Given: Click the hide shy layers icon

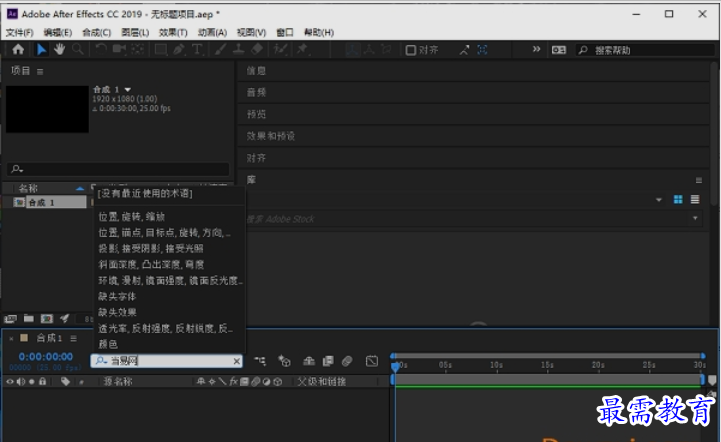Looking at the screenshot, I should pos(309,361).
